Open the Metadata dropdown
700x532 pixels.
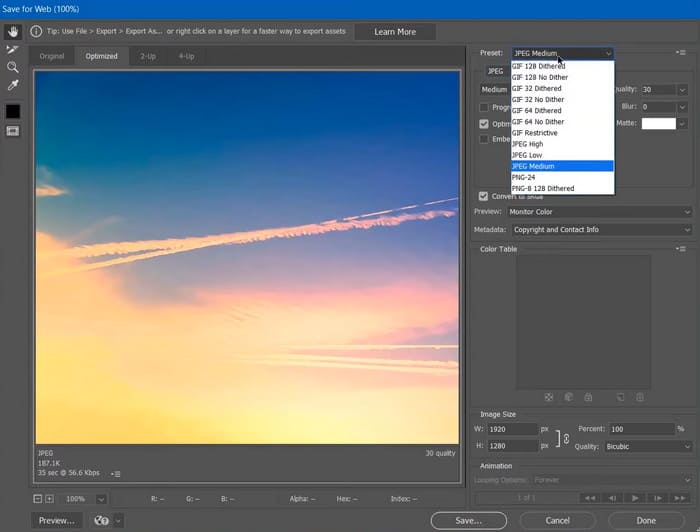602,230
